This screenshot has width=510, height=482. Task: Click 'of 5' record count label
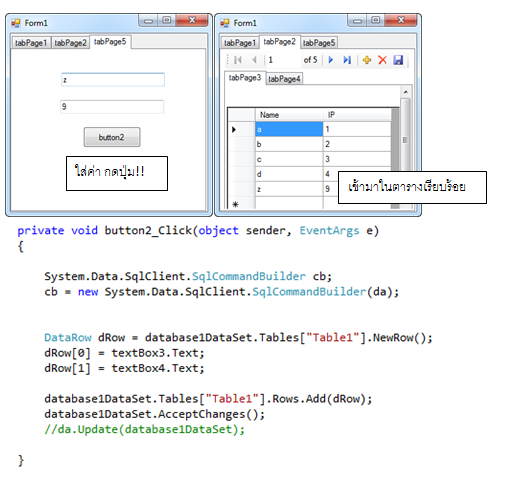[x=310, y=60]
